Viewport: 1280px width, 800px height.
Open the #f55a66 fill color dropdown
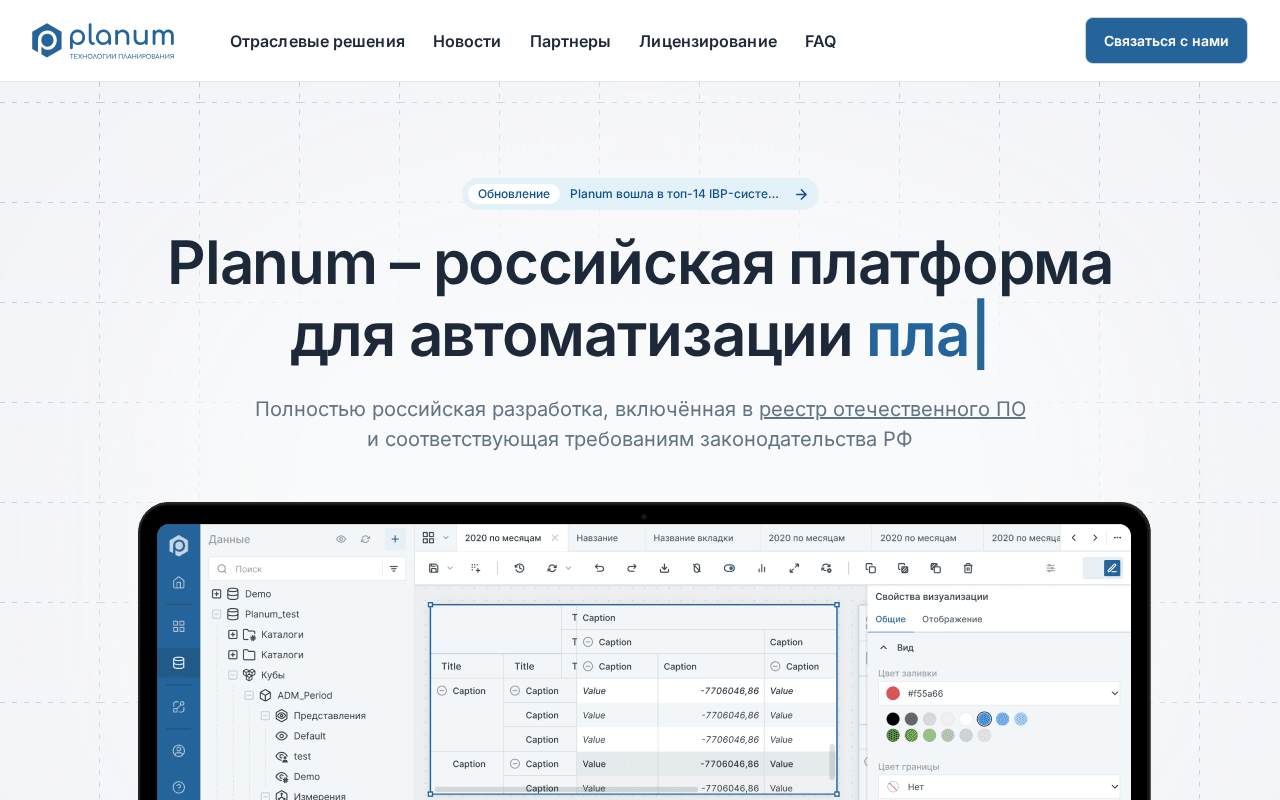[x=999, y=693]
